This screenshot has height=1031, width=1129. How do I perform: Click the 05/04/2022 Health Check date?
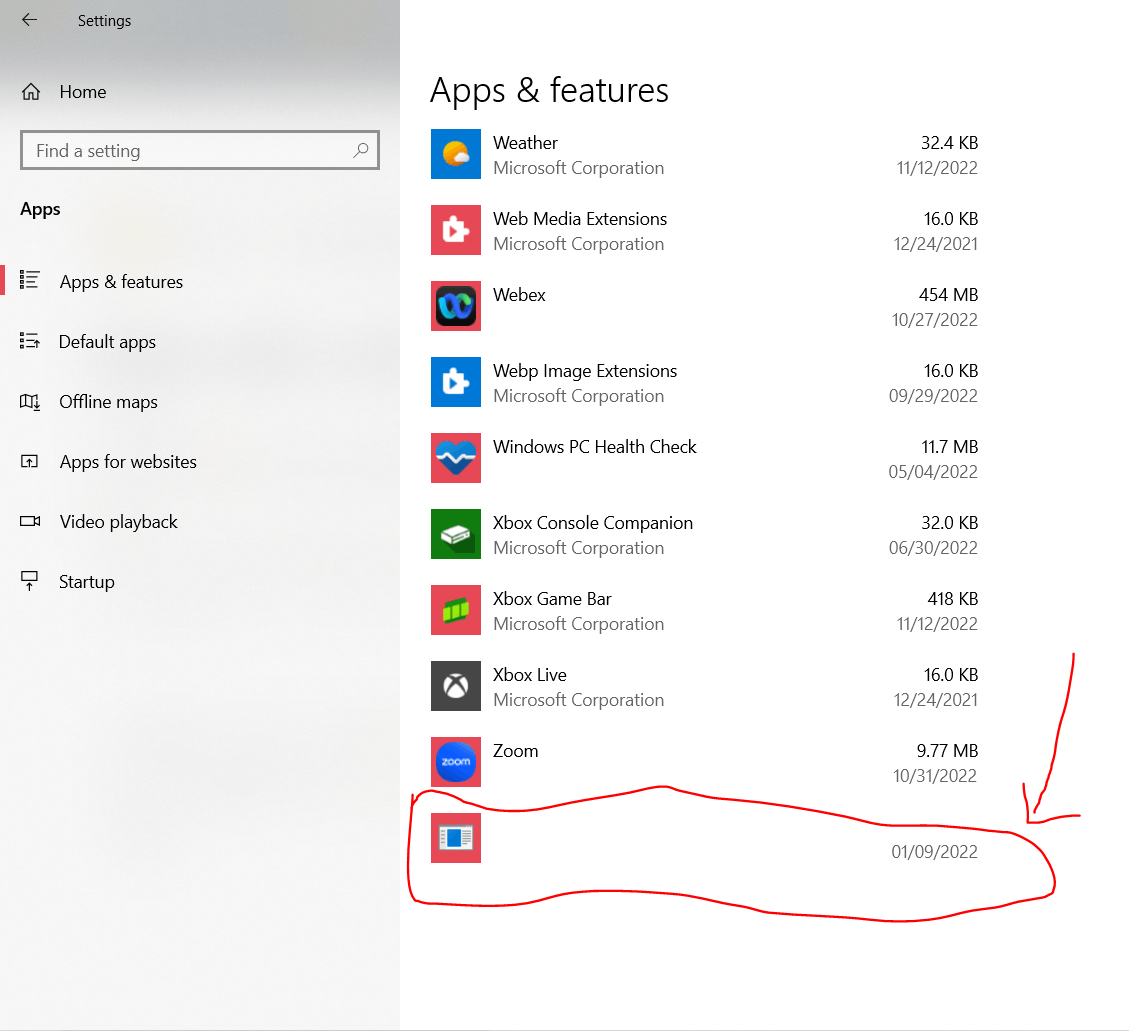tap(933, 472)
